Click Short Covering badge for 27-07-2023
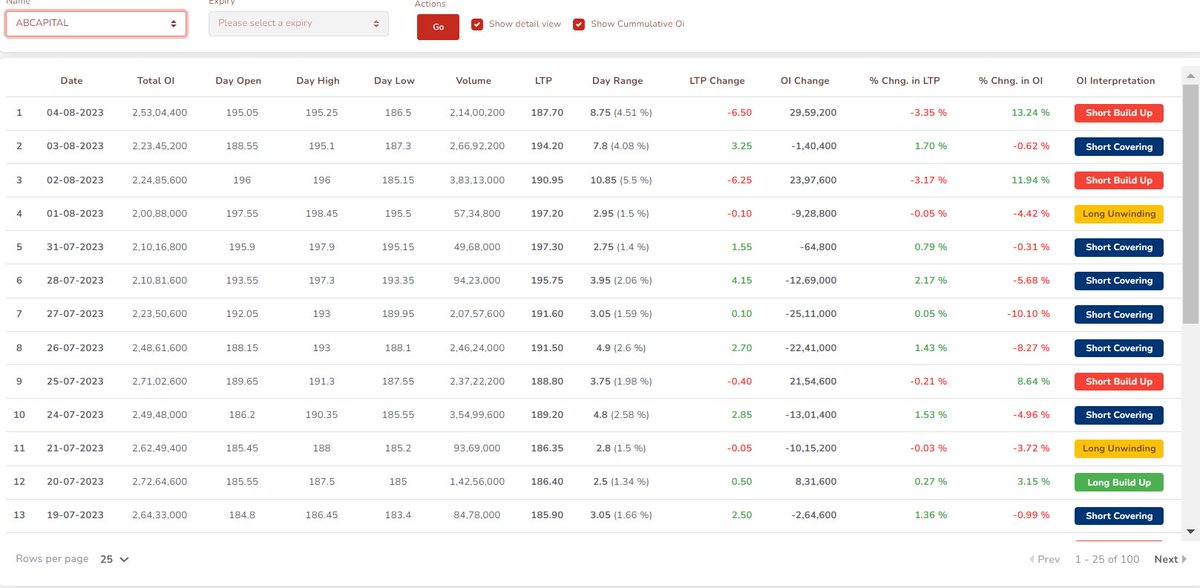Viewport: 1200px width, 588px height. point(1118,314)
